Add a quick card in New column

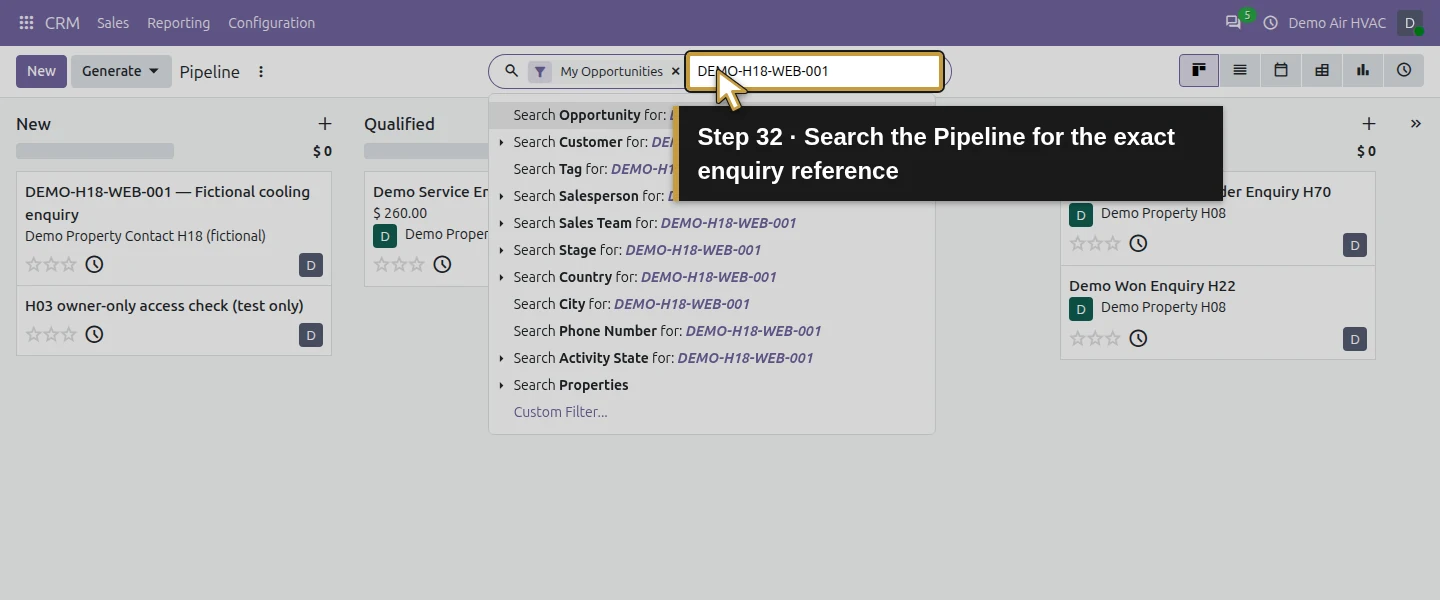(x=325, y=124)
